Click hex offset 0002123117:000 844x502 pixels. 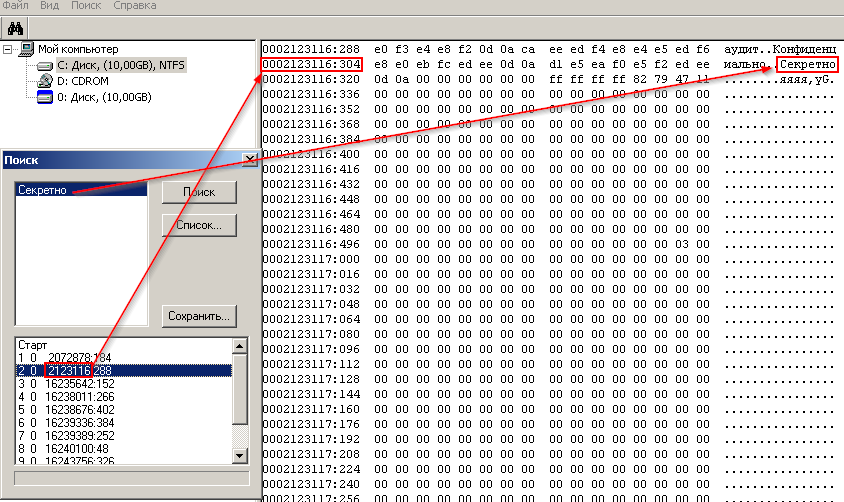311,259
